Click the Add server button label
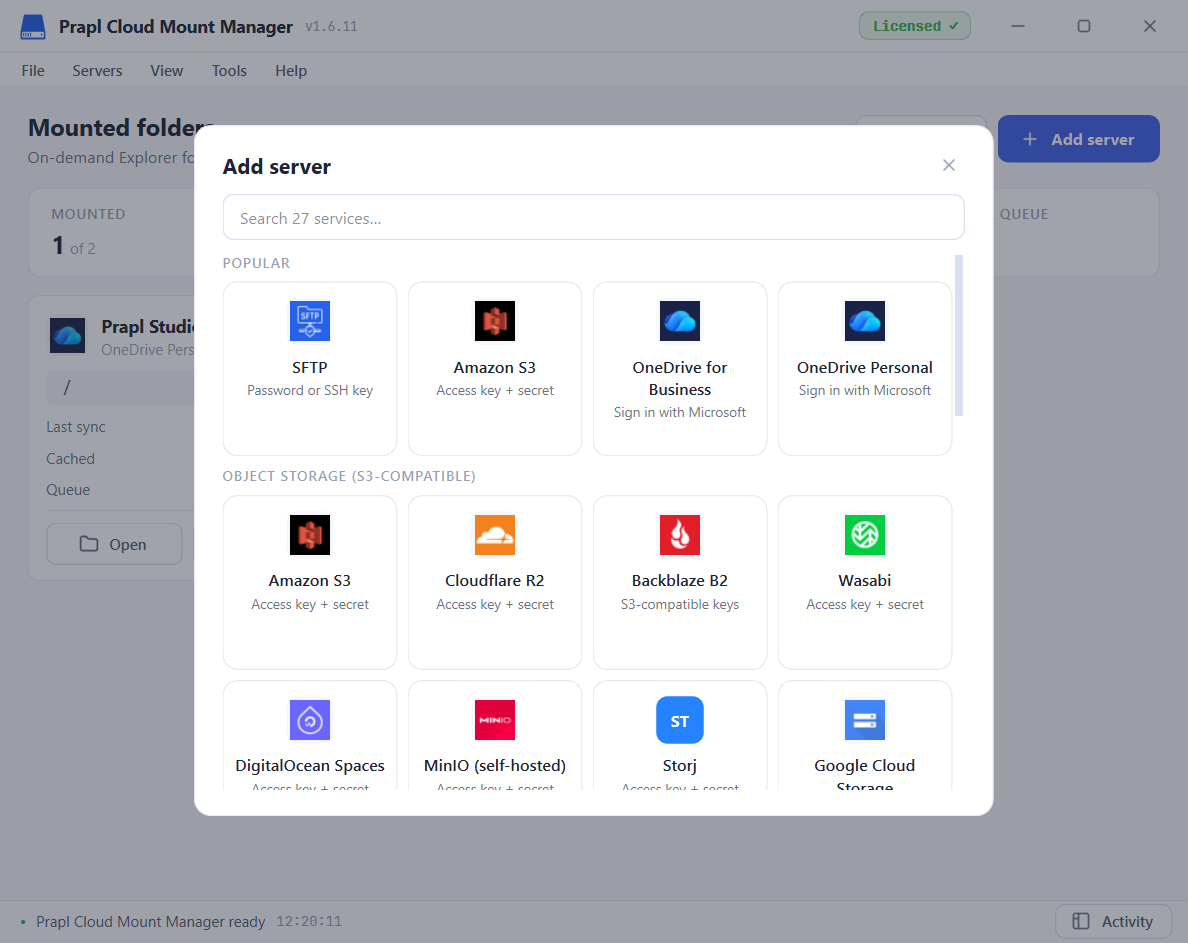 coord(1092,139)
